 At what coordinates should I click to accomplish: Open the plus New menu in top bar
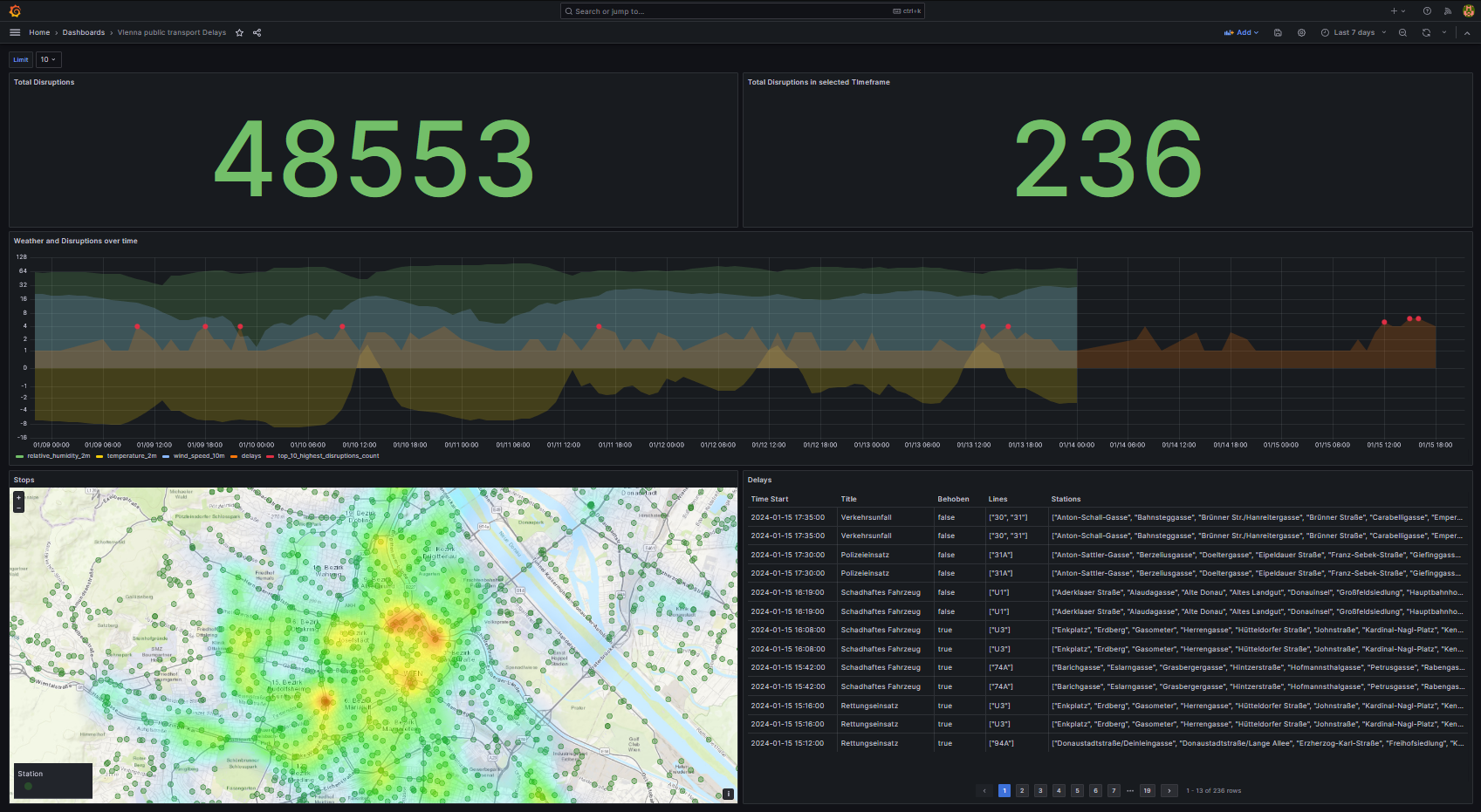tap(1397, 11)
